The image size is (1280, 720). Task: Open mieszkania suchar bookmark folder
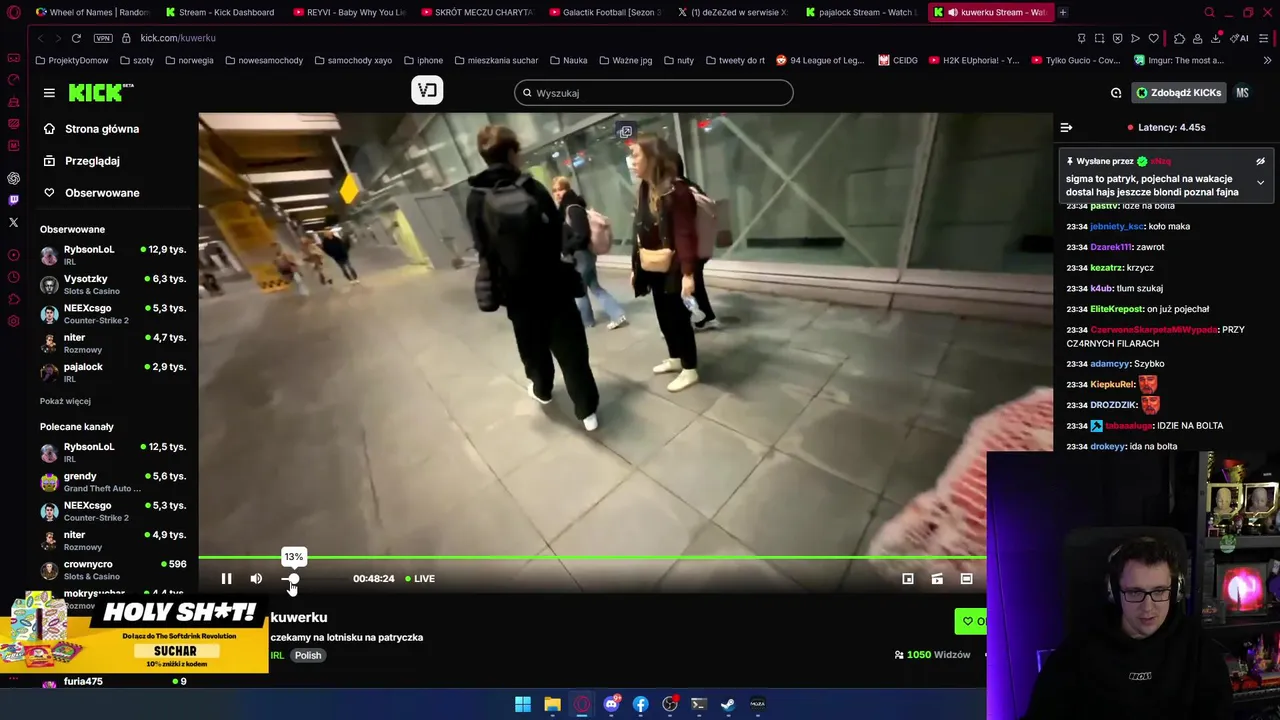click(495, 60)
